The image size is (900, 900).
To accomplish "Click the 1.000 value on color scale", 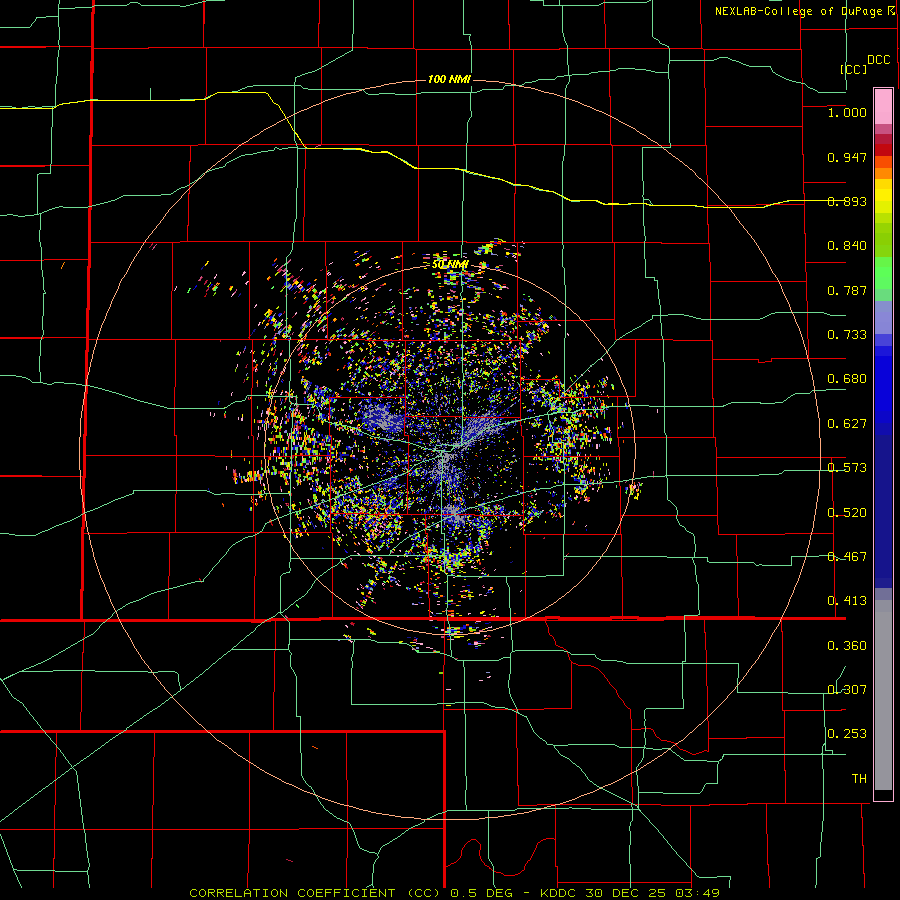I will tap(847, 112).
